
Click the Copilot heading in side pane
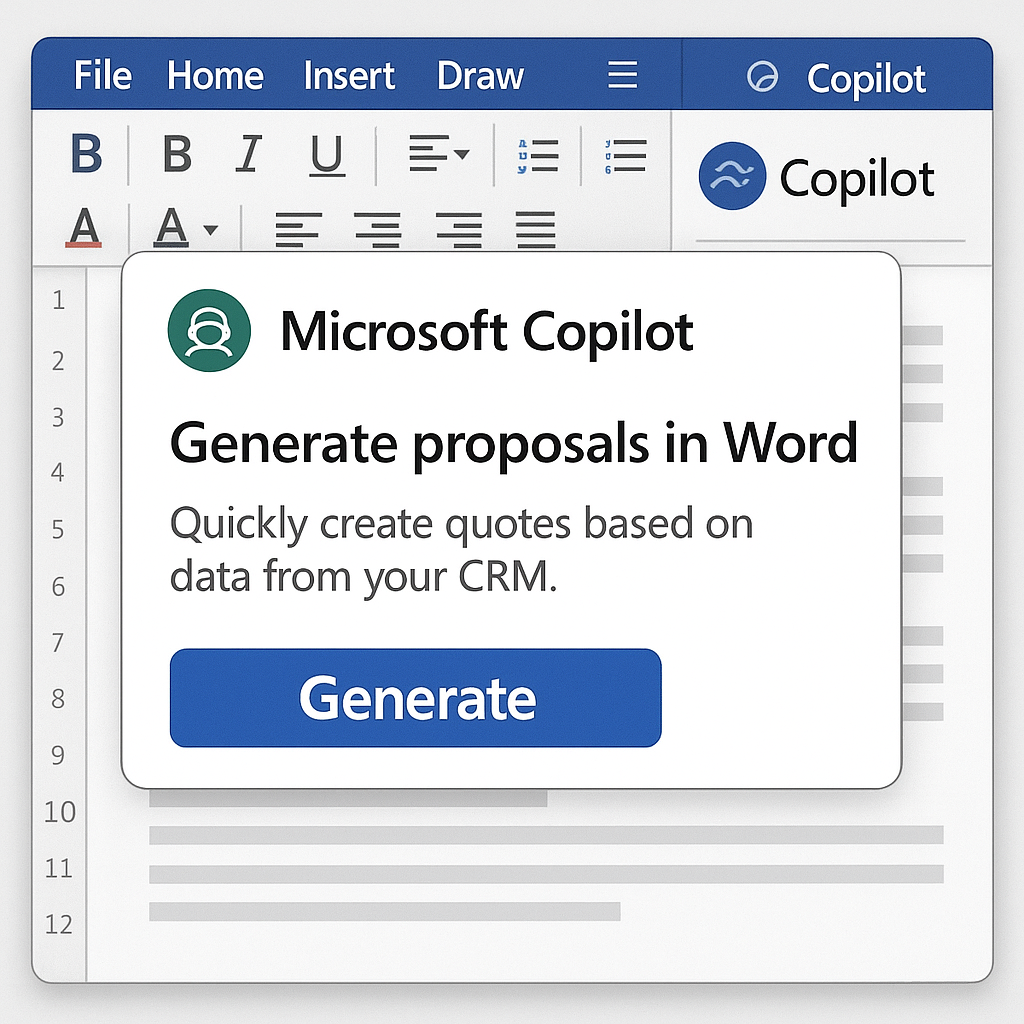tap(857, 178)
